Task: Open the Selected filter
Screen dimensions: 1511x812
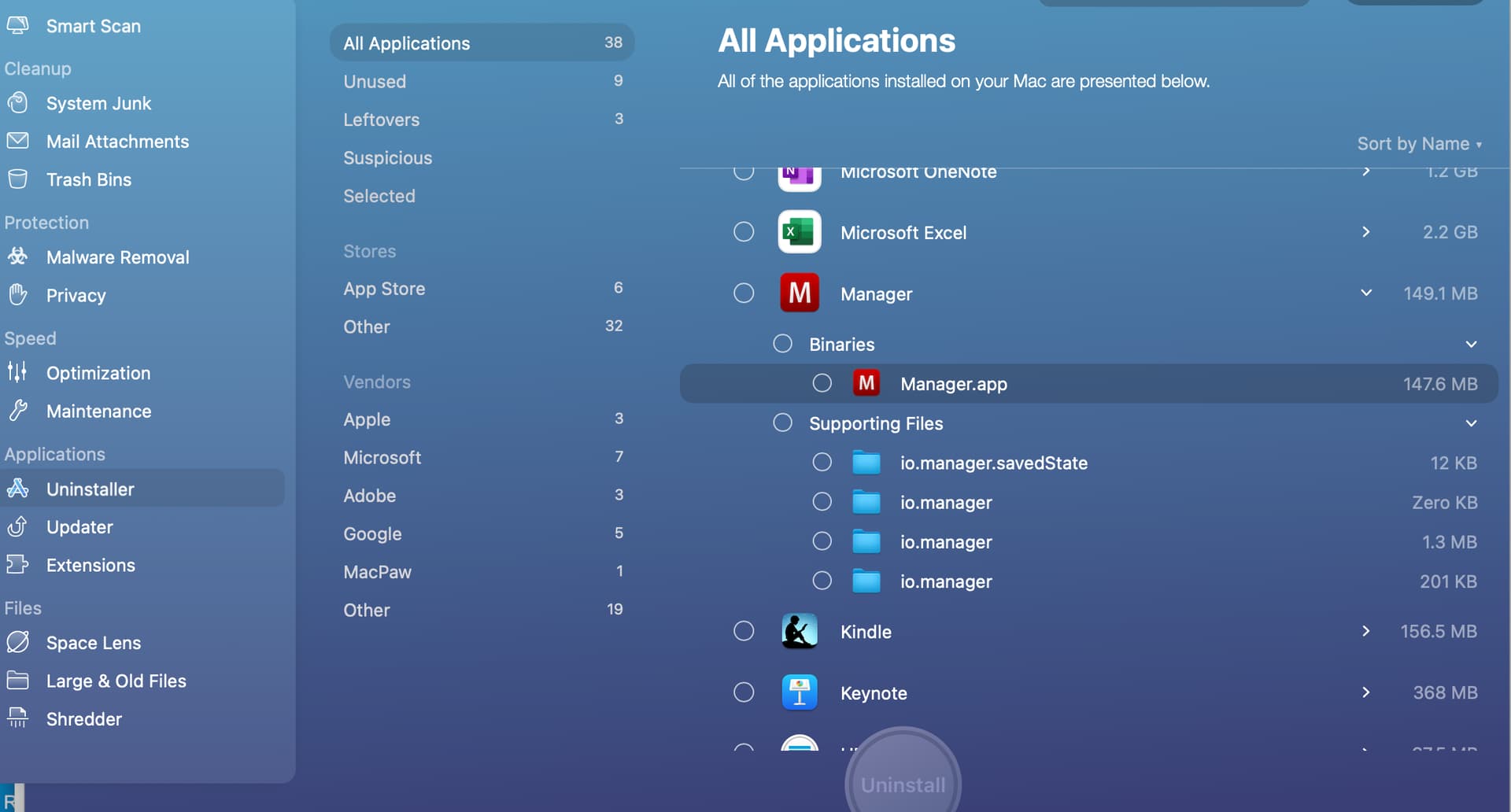Action: (482, 195)
